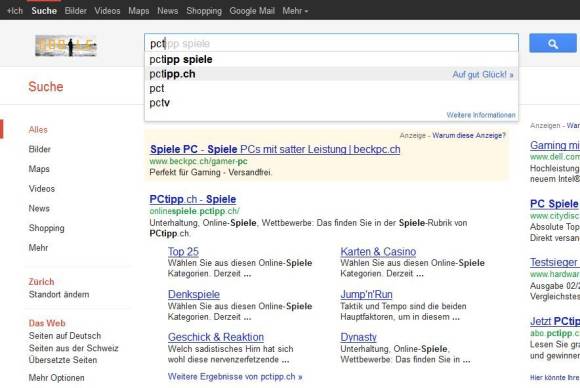
Task: Click 'Warum diese Anzeige?' link
Action: [x=469, y=135]
